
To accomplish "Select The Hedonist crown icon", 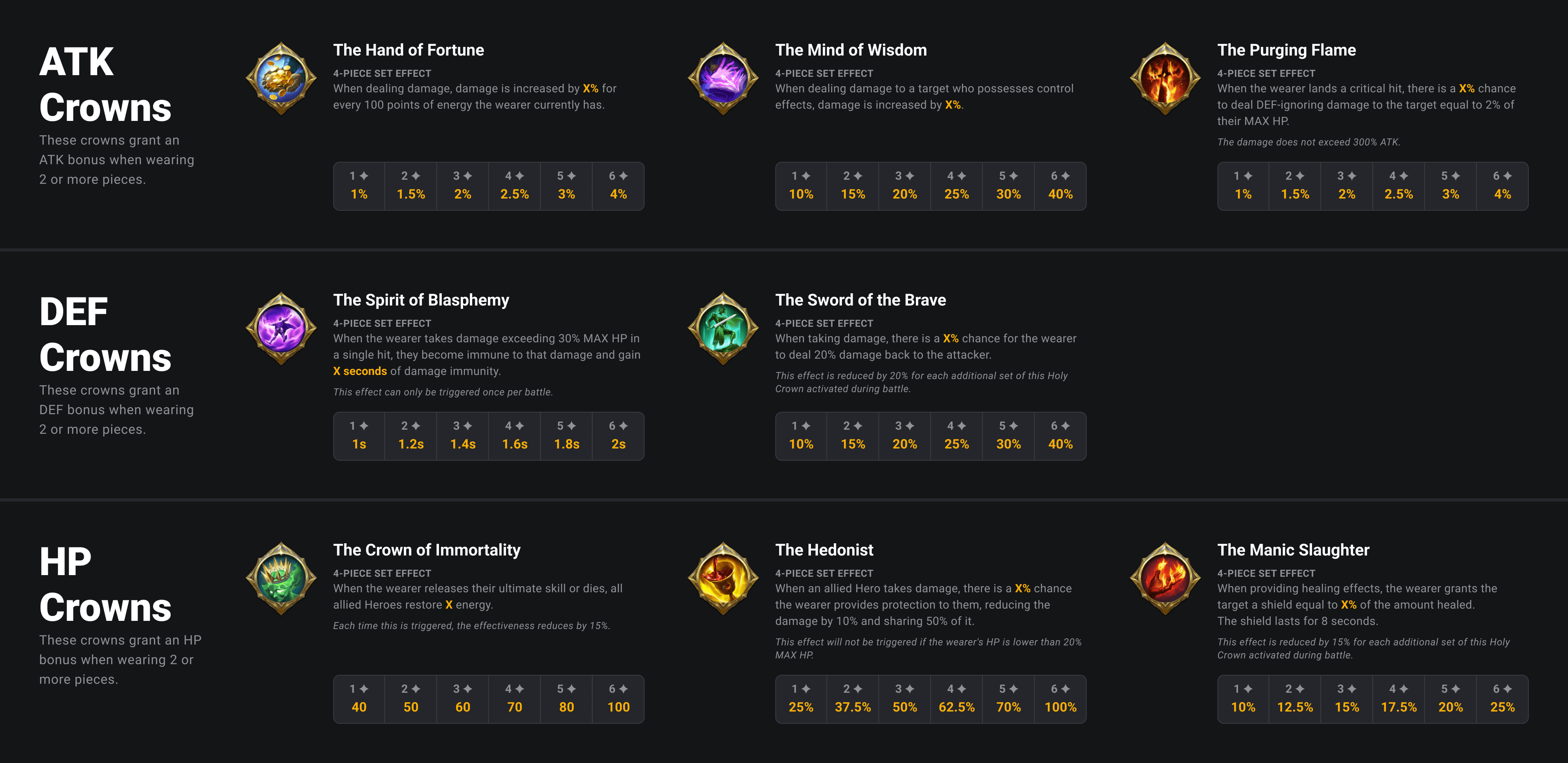I will point(723,578).
